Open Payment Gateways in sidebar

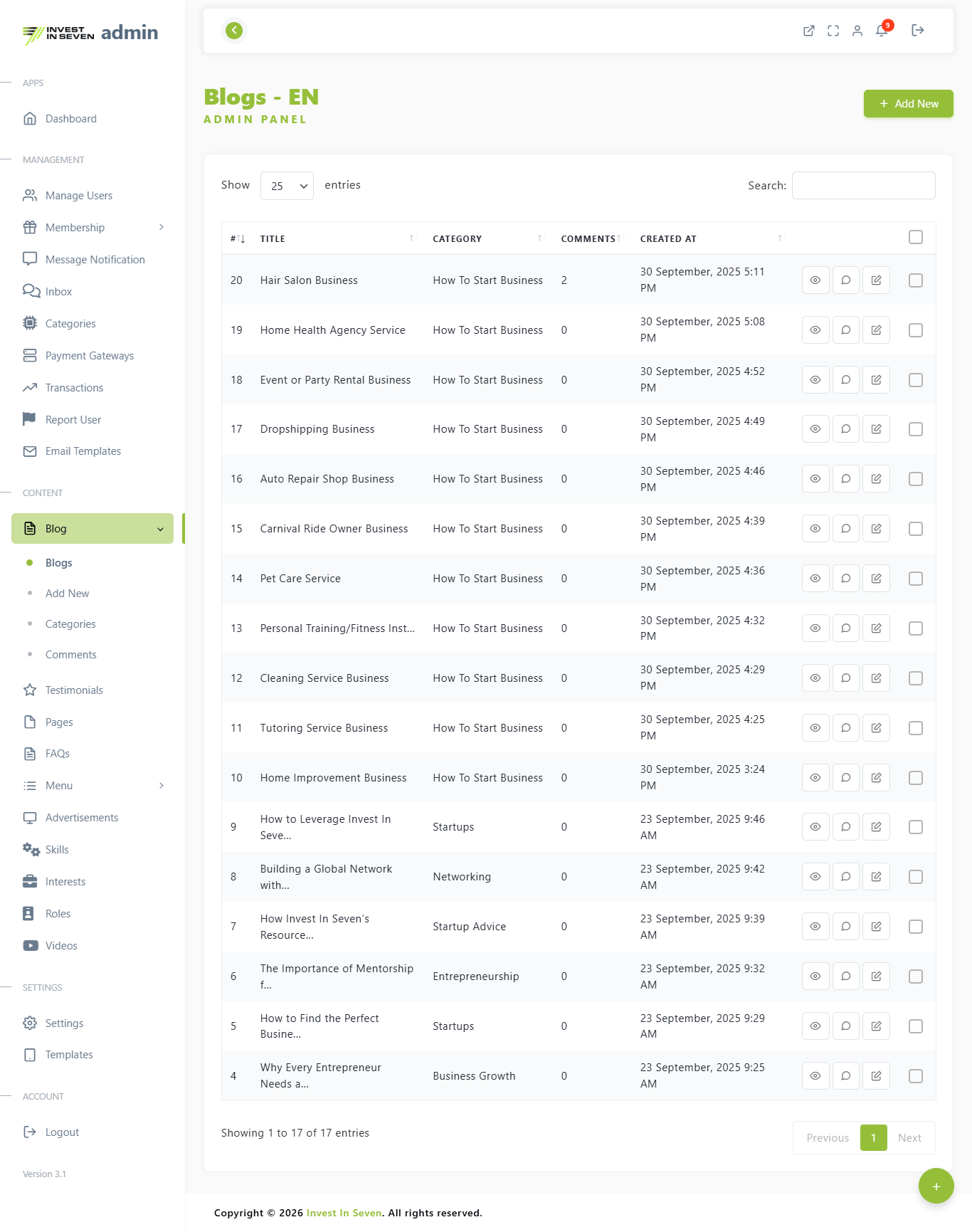click(90, 356)
